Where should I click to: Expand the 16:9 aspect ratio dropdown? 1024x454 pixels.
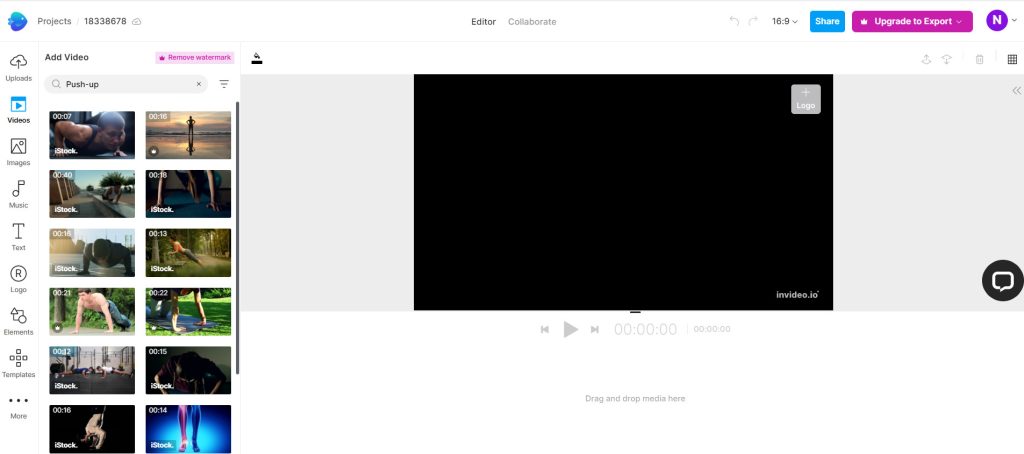click(785, 21)
